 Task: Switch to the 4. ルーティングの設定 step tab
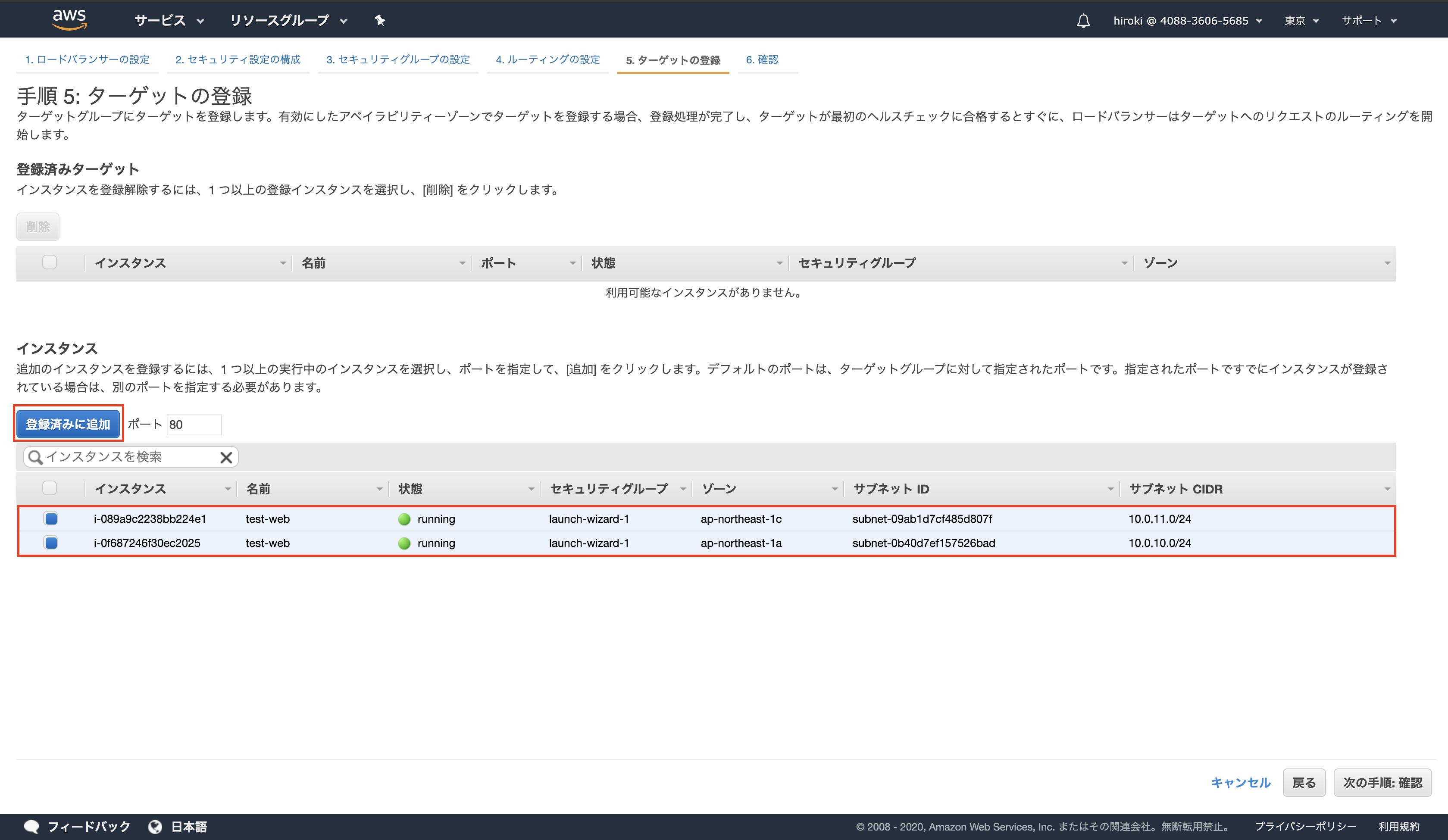tap(547, 59)
